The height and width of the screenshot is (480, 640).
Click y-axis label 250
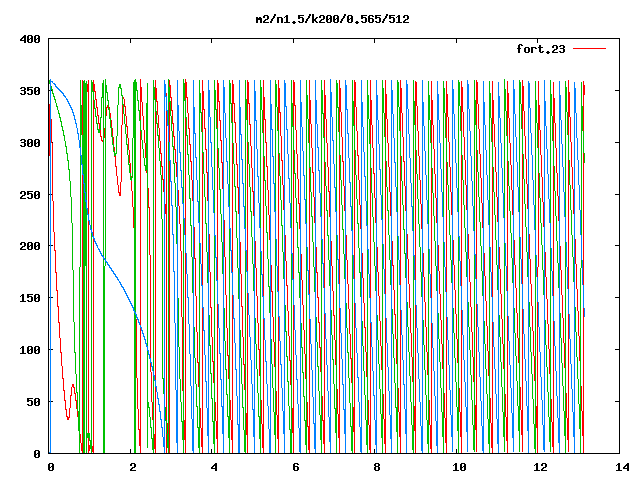(30, 195)
